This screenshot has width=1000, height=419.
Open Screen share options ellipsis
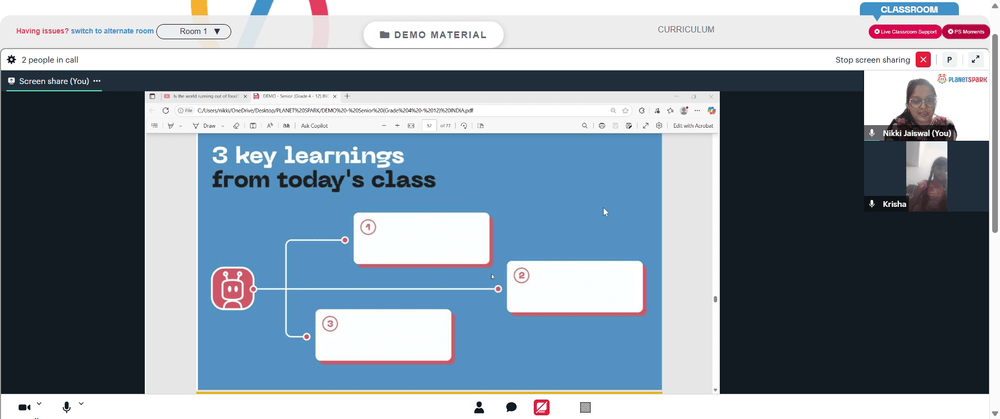[x=97, y=81]
